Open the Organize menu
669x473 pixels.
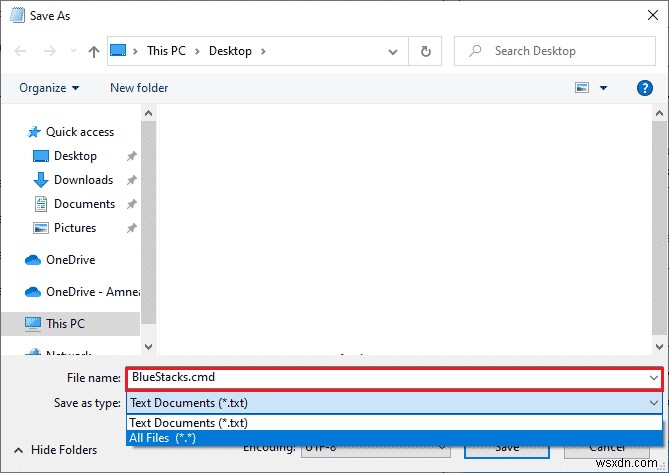coord(49,88)
